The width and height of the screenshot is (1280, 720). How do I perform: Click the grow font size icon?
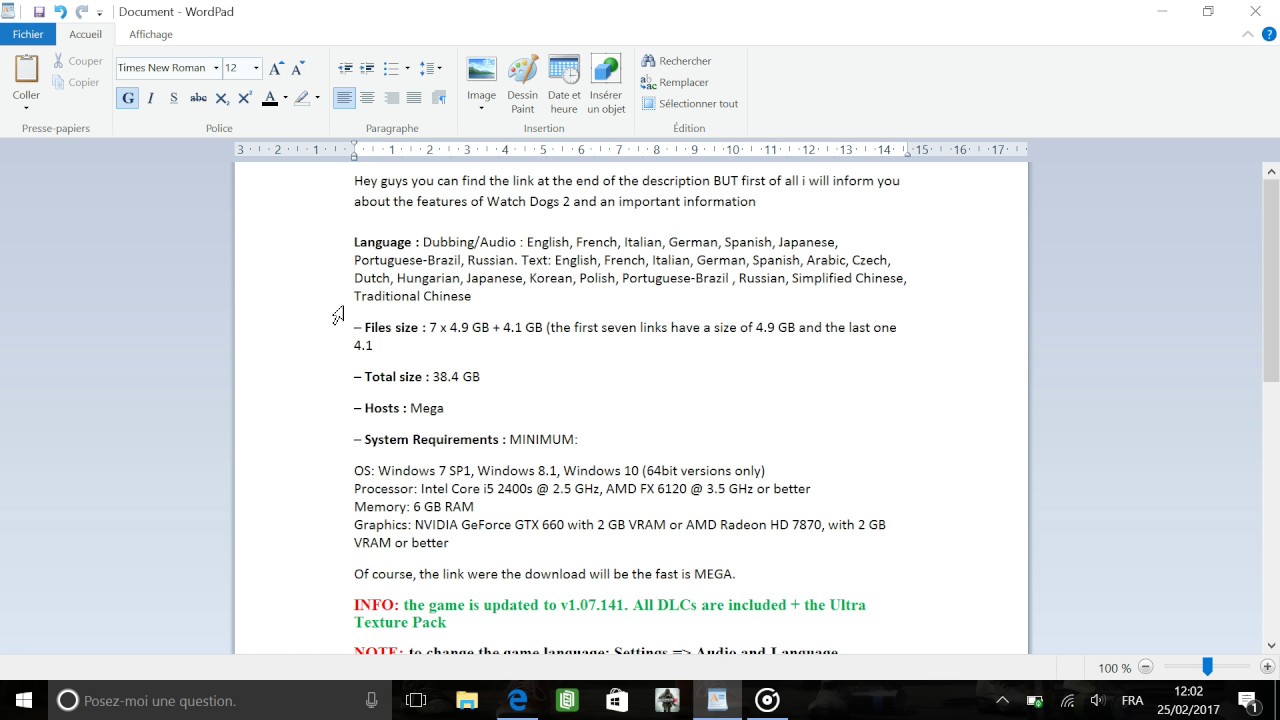pos(276,68)
